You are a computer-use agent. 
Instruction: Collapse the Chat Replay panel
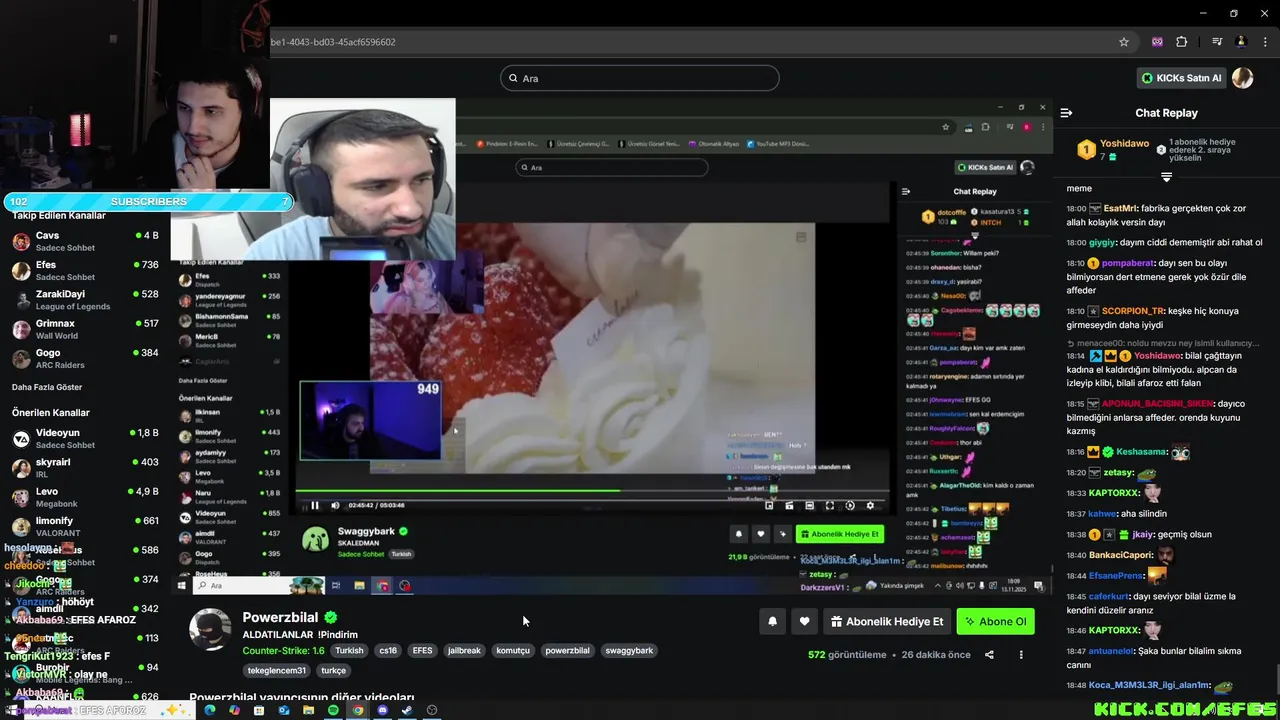pyautogui.click(x=1066, y=113)
